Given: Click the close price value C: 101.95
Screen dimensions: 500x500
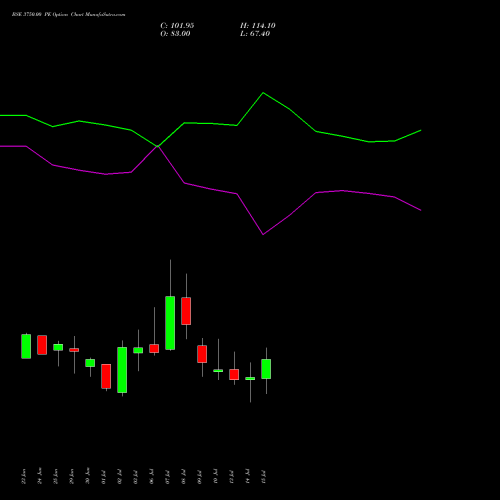Looking at the screenshot, I should pos(177,26).
